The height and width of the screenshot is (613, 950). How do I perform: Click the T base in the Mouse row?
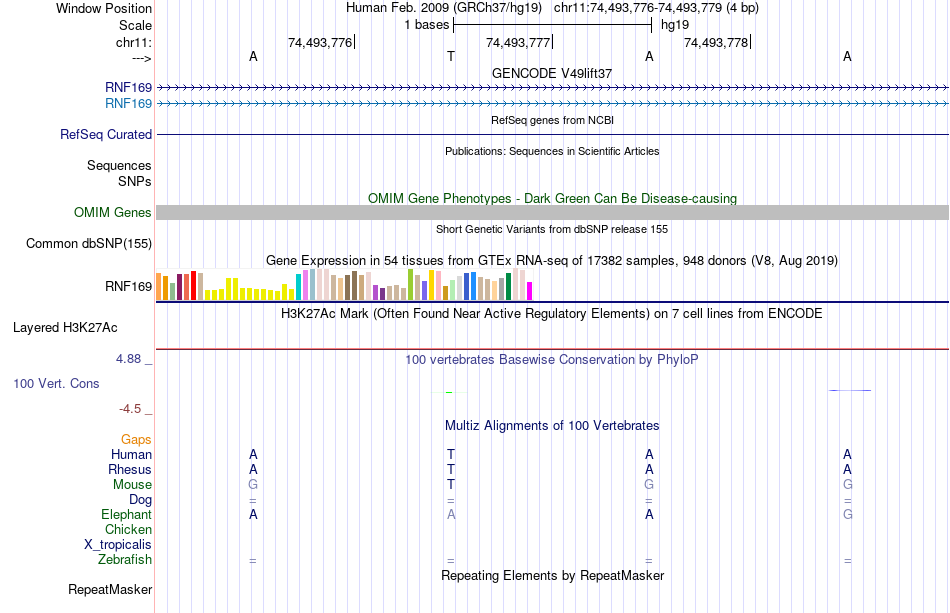[x=451, y=485]
